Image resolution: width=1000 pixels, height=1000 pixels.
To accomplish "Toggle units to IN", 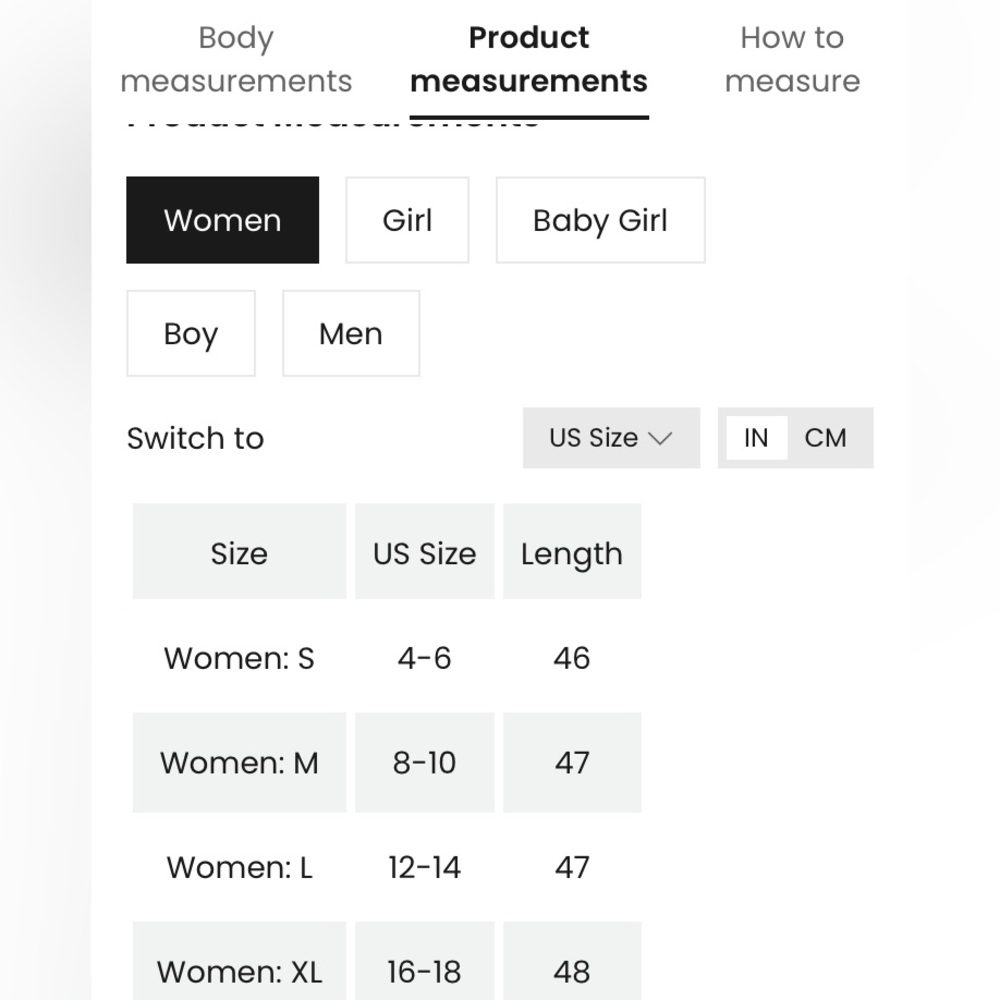I will pos(756,438).
